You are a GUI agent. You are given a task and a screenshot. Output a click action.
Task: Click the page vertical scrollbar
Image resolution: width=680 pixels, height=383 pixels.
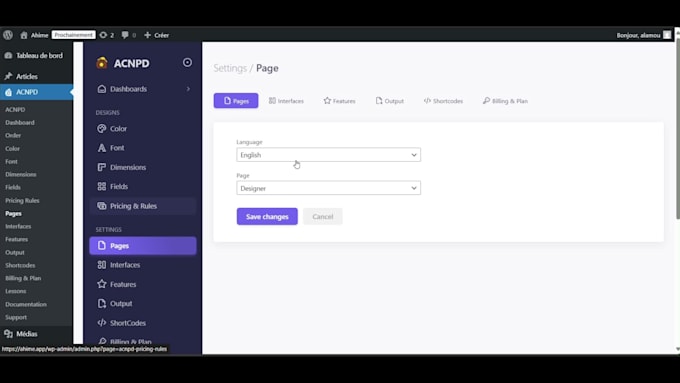[x=677, y=130]
